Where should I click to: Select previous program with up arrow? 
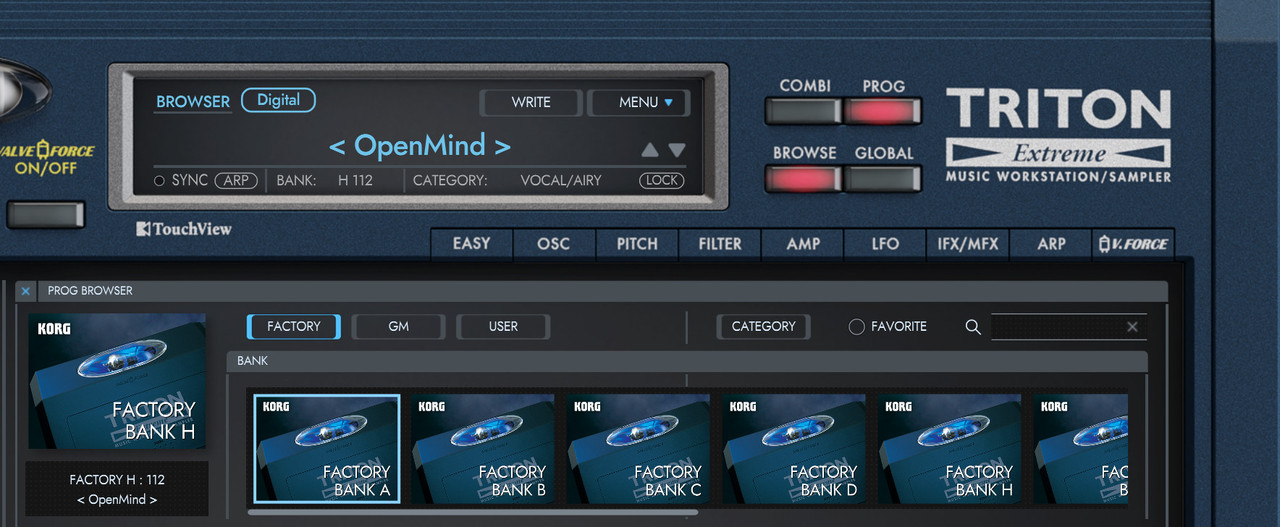650,150
